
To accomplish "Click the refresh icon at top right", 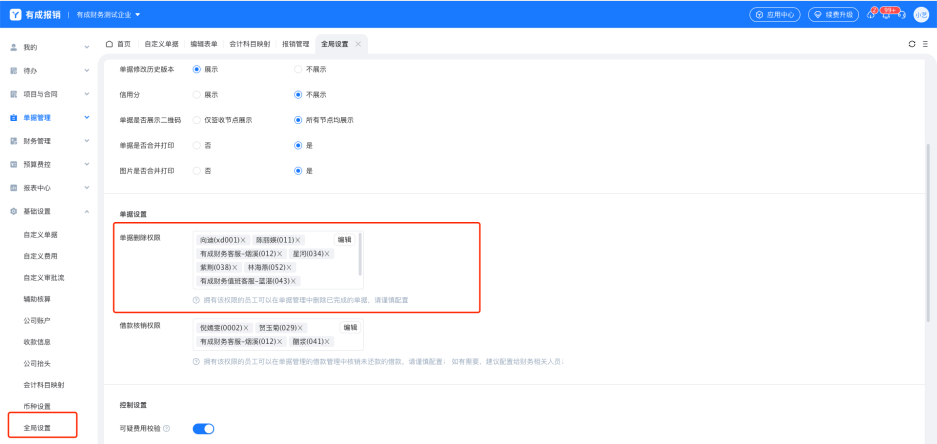I will pos(911,45).
